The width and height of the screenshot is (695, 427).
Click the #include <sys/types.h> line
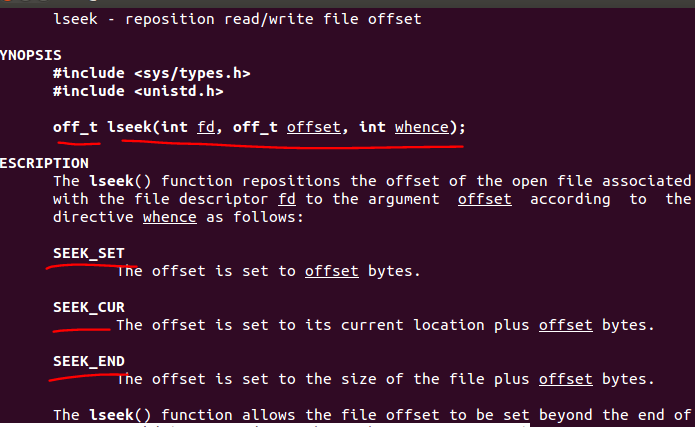point(151,73)
